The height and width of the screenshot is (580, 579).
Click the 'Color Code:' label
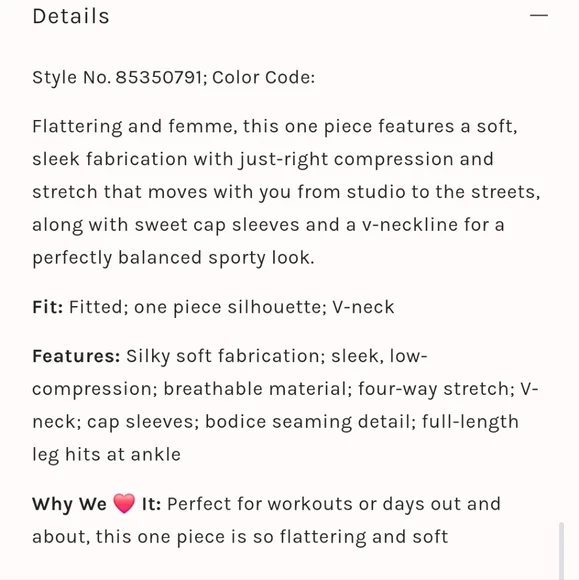263,77
